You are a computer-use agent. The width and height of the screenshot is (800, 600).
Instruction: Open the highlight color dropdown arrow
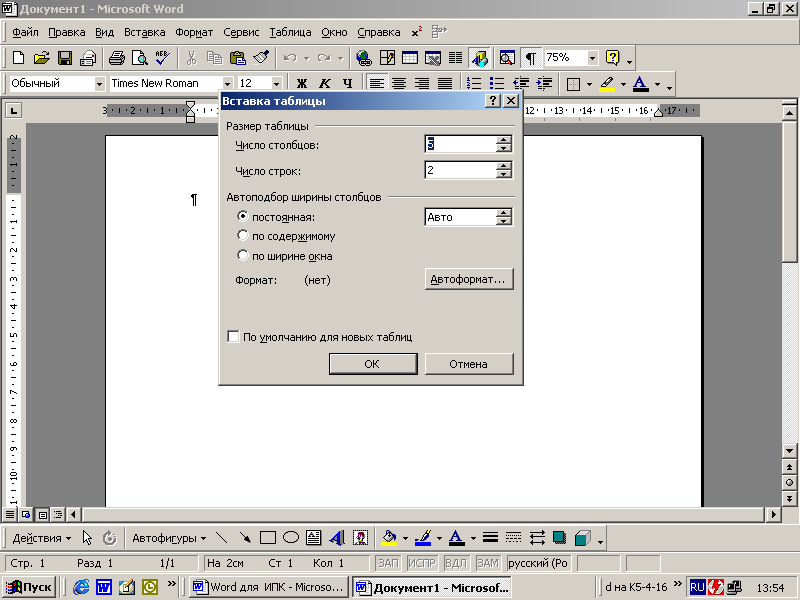pos(623,84)
